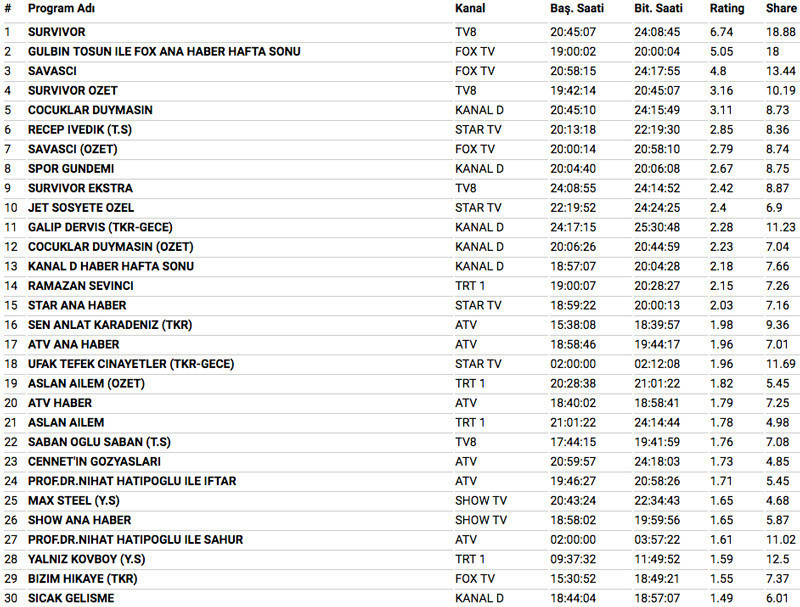Click GULBIN TOSUN ILE FOX ANA HABER HAFTA SONU
Screen dimensions: 800x607
(164, 51)
